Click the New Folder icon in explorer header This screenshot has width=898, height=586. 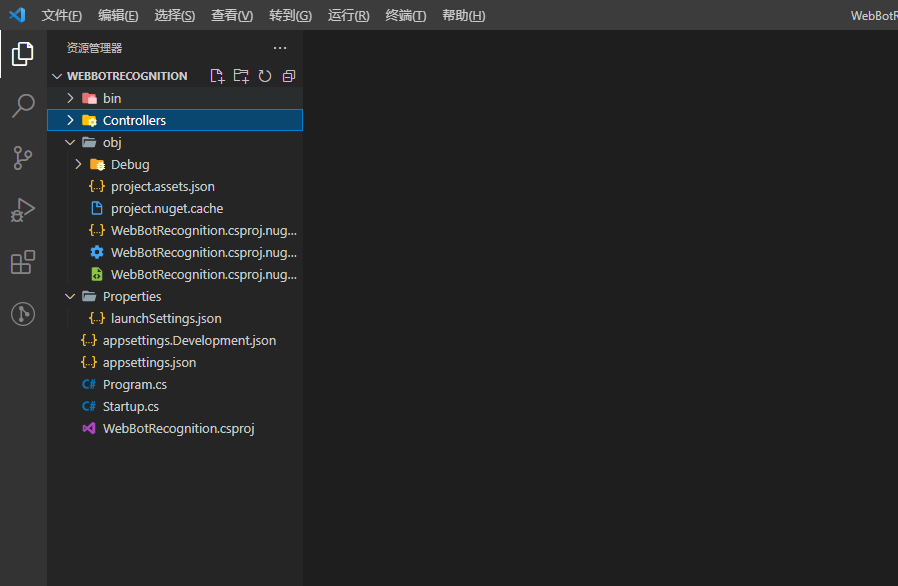241,76
